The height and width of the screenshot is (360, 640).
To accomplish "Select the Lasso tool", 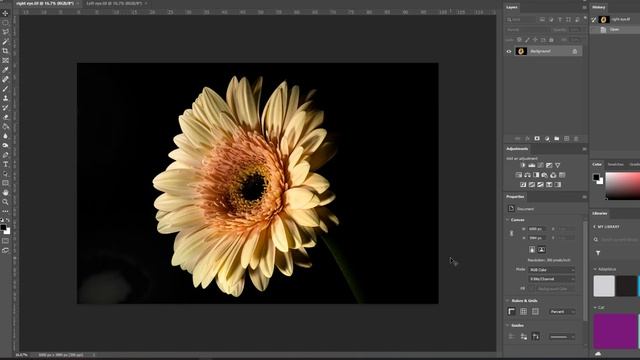I will click(x=5, y=32).
